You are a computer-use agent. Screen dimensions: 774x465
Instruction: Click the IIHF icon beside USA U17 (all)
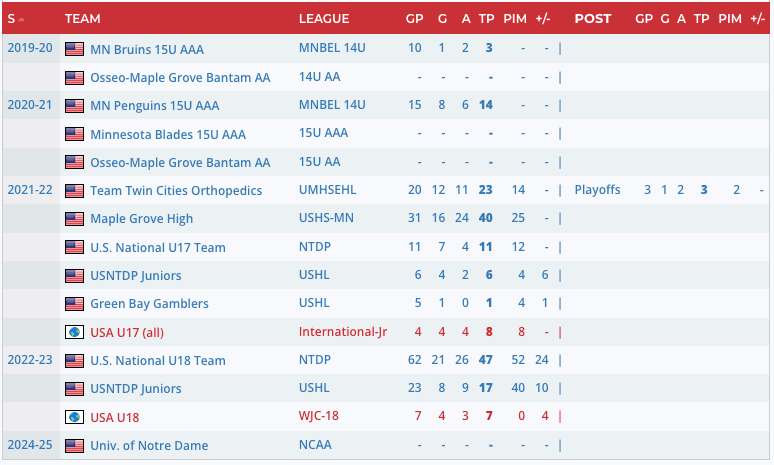click(74, 332)
